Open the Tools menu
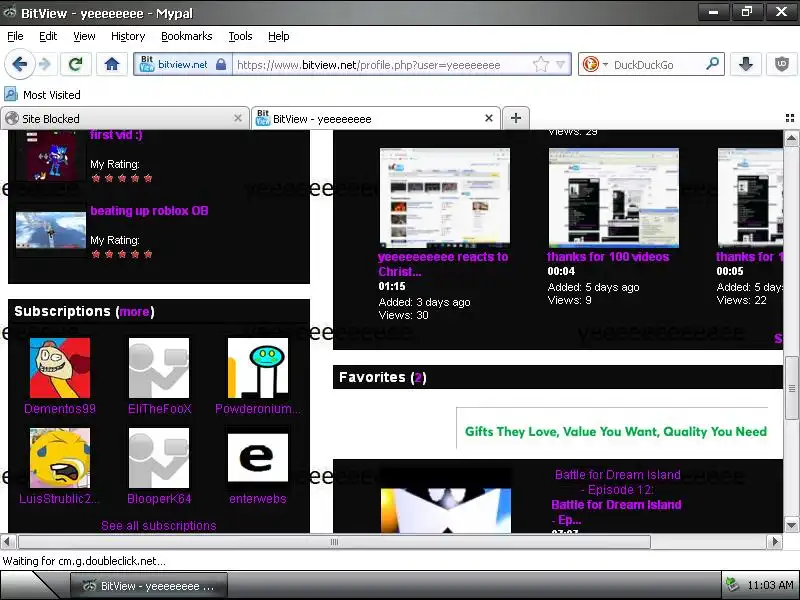The height and width of the screenshot is (600, 800). [240, 36]
